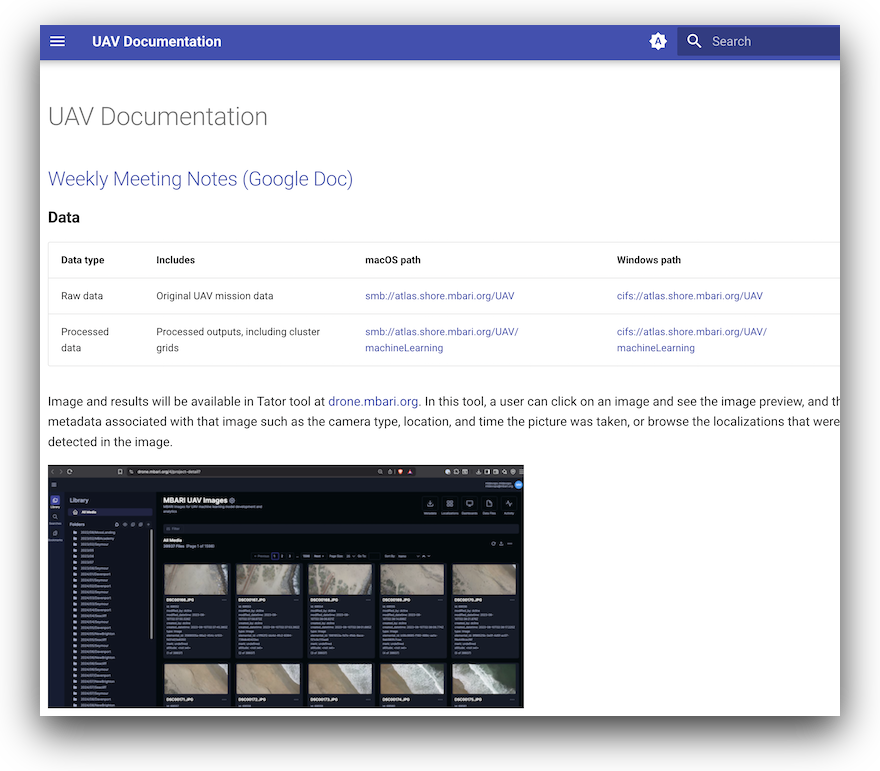Open Weekly Meeting Notes (Google Doc) link
880x771 pixels.
(x=200, y=179)
